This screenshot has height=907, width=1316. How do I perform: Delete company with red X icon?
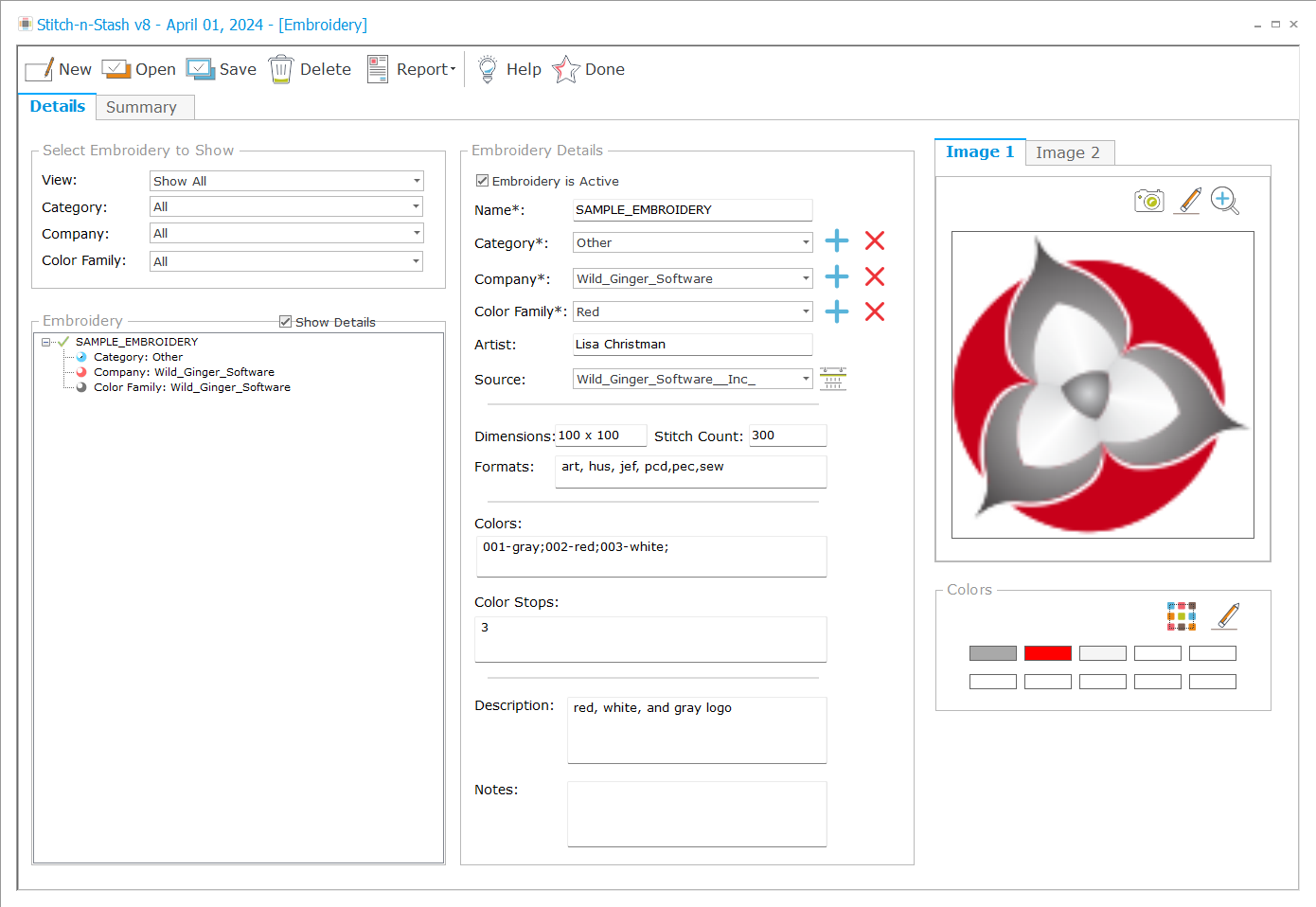click(x=875, y=276)
